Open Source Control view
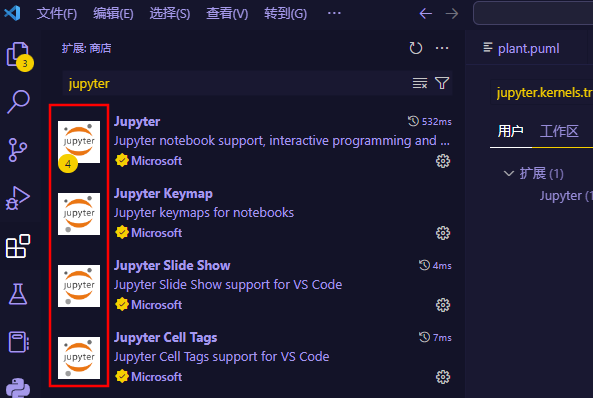This screenshot has width=593, height=398. click(x=18, y=150)
